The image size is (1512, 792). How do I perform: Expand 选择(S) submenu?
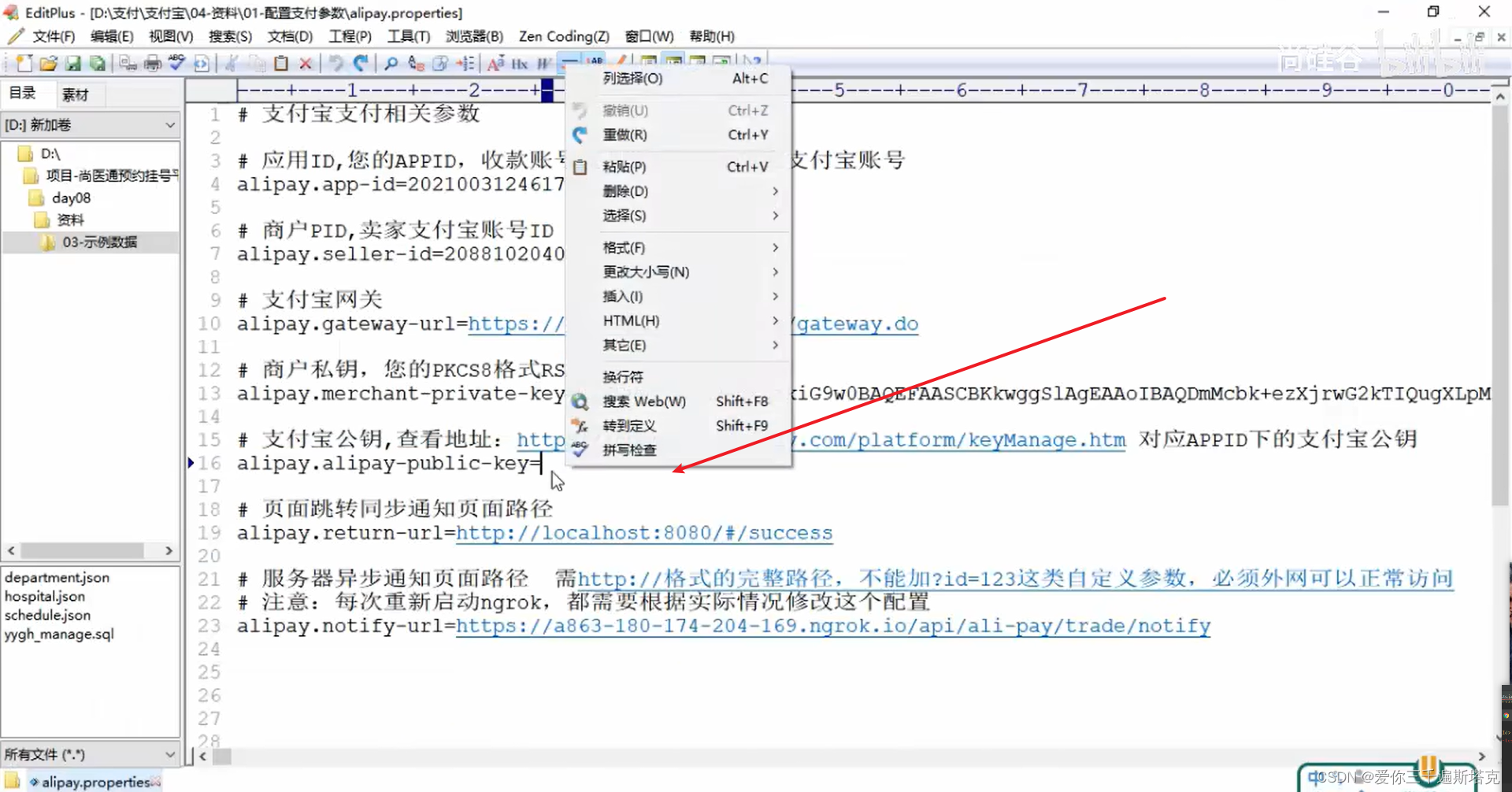pos(679,216)
